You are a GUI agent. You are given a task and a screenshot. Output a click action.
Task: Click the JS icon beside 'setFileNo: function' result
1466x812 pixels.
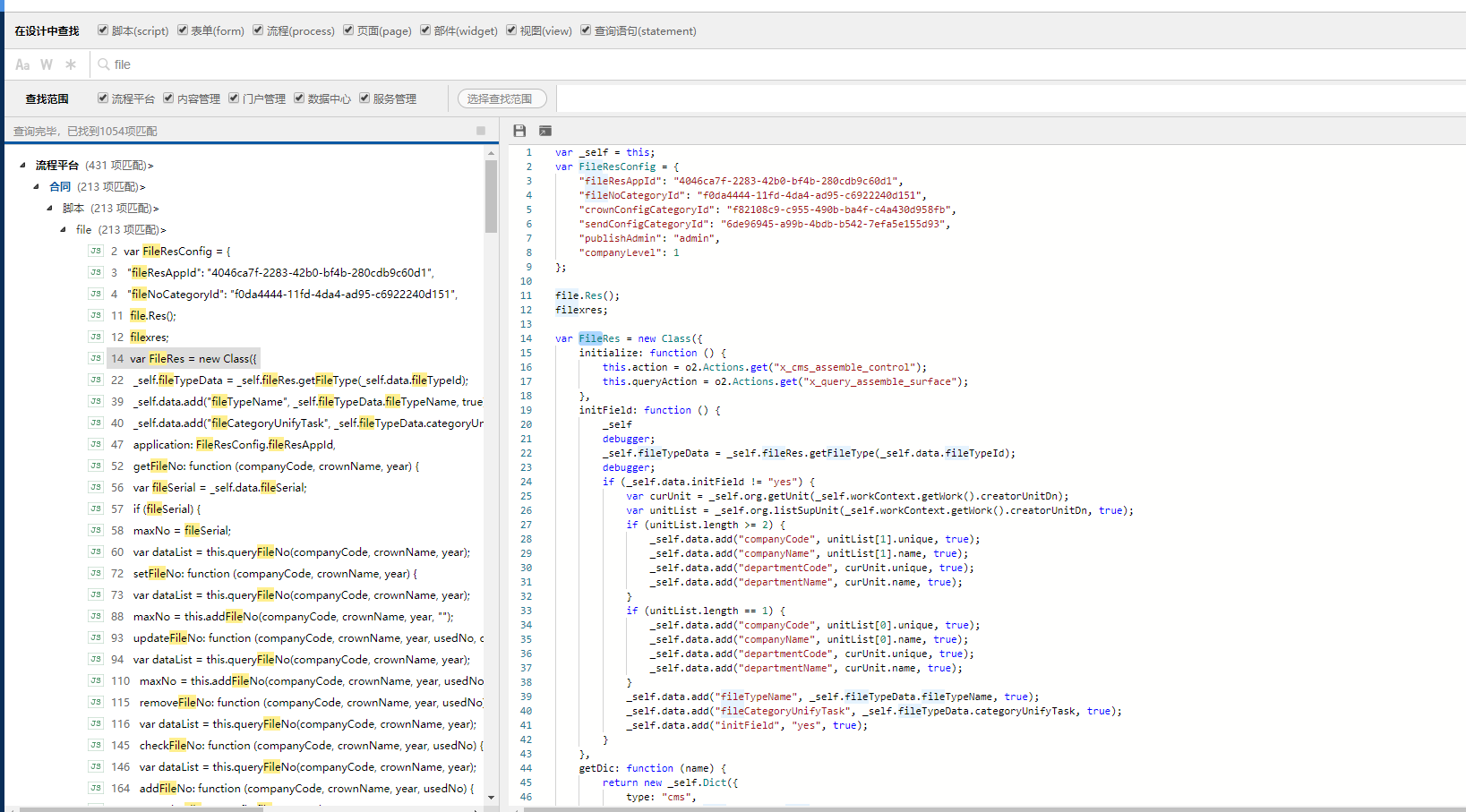[96, 573]
